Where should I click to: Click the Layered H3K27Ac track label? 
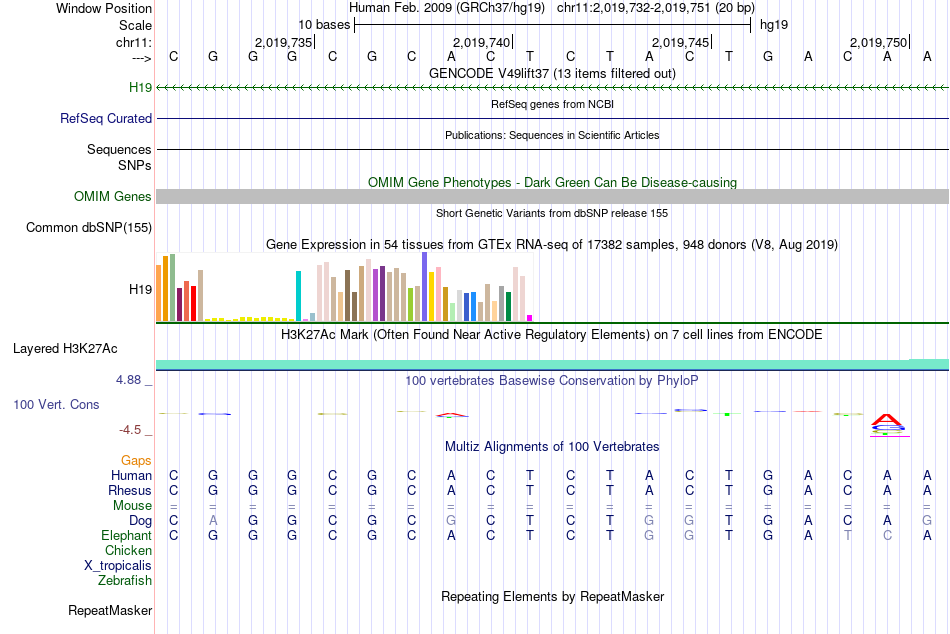coord(65,349)
